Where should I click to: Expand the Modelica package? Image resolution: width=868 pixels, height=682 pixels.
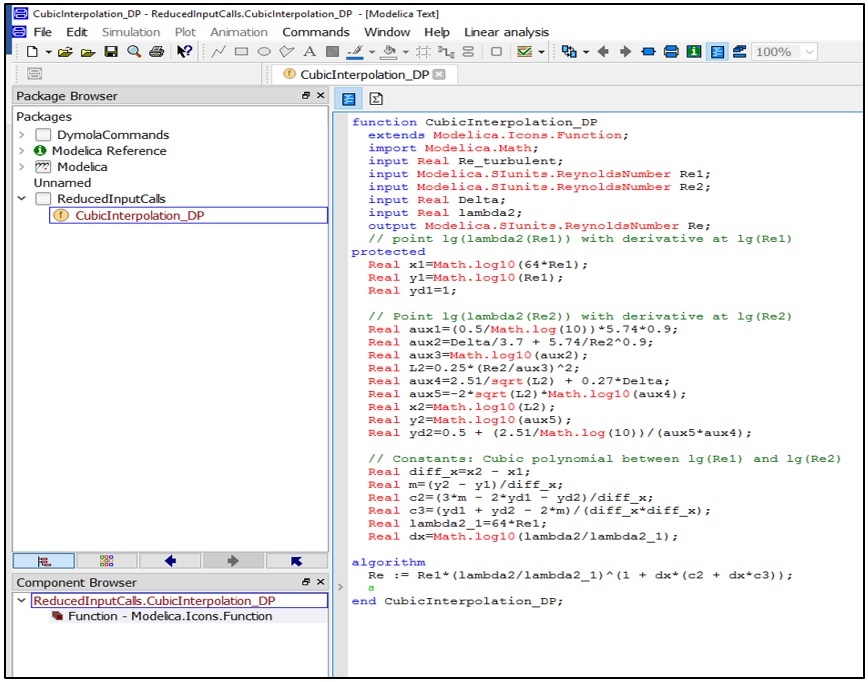coord(21,167)
